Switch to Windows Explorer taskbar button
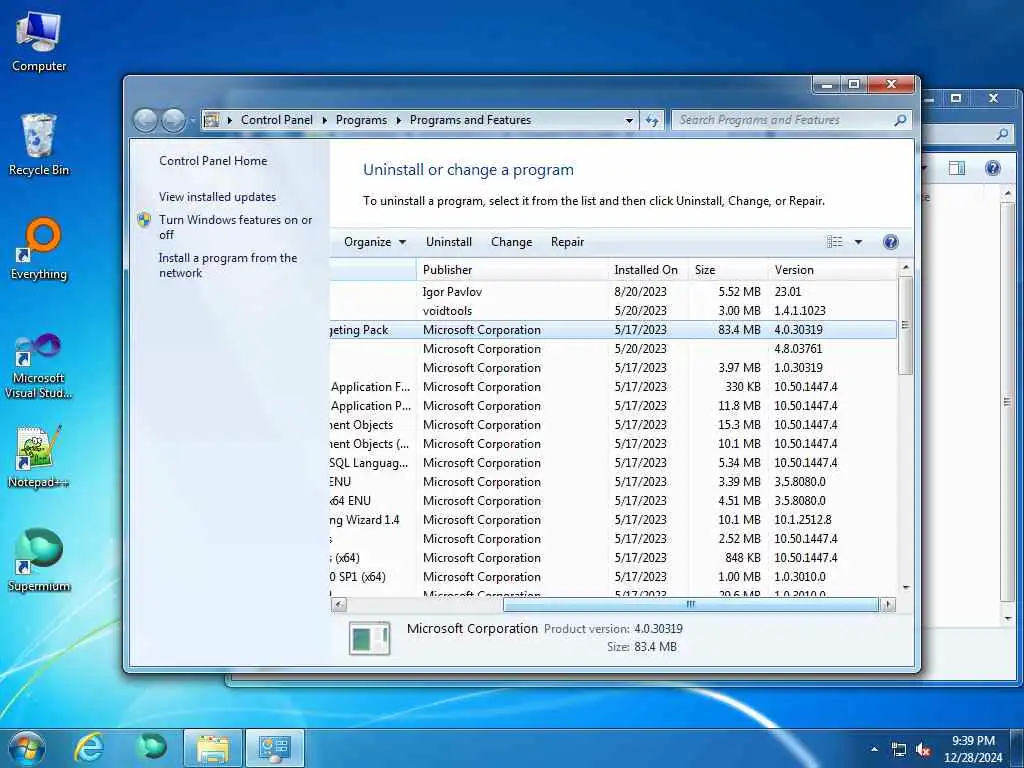1024x768 pixels. coord(213,748)
